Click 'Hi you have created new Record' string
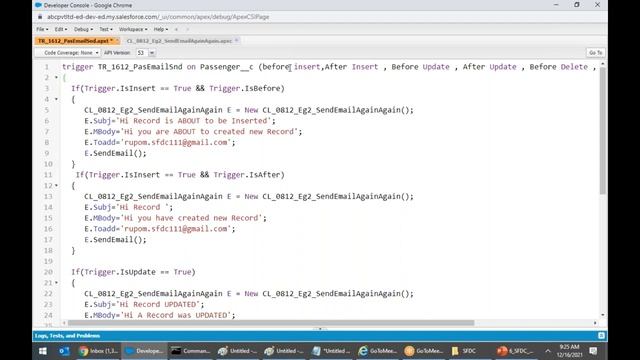 (191, 218)
